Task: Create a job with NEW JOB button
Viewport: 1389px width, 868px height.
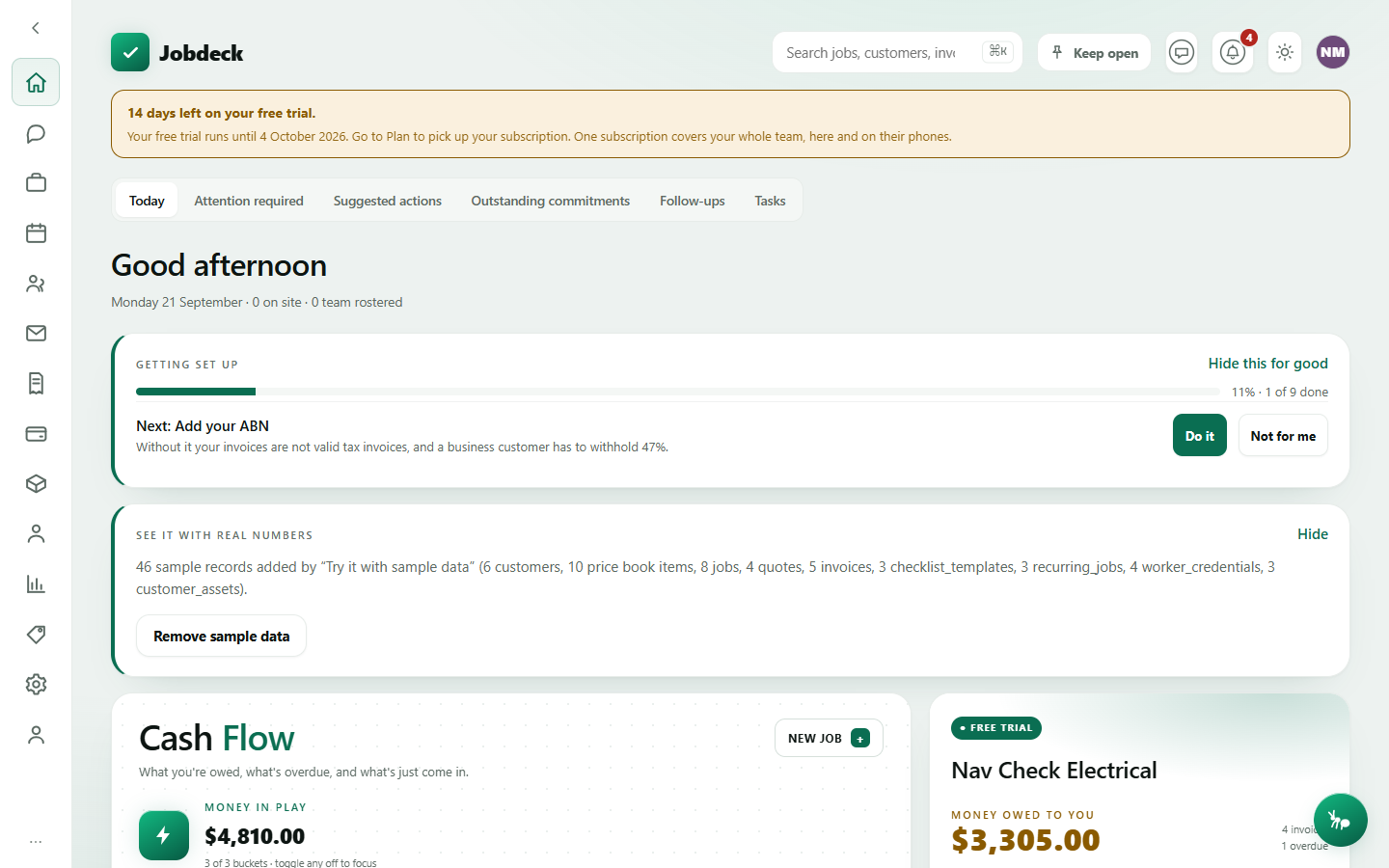Action: click(x=829, y=738)
